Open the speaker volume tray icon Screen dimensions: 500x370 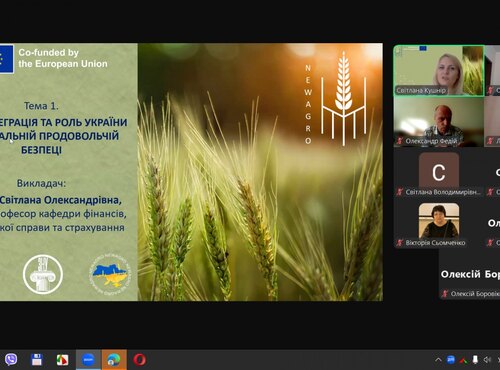487,359
